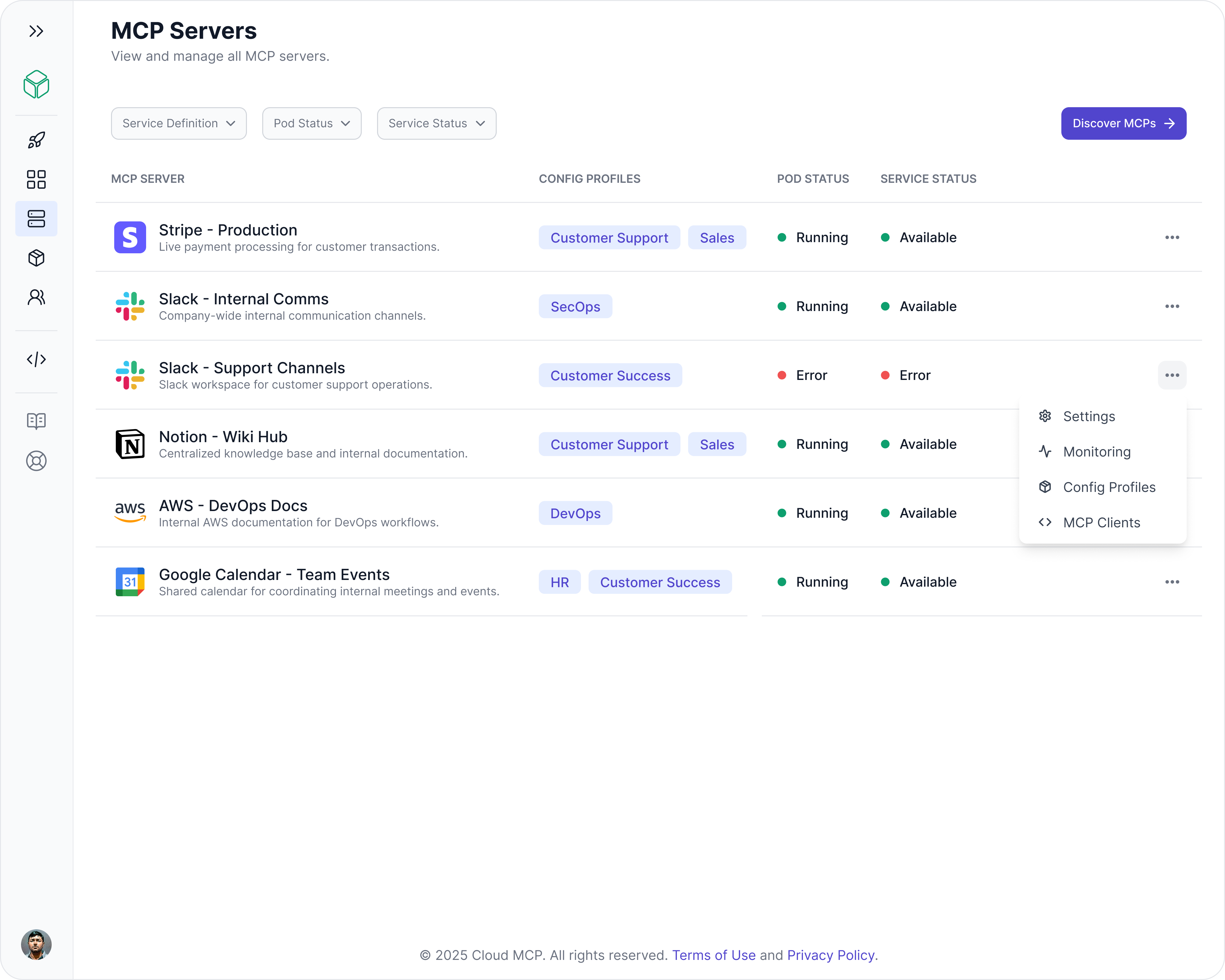This screenshot has height=980, width=1225.
Task: Click Slack logo for Support Channels
Action: click(130, 375)
